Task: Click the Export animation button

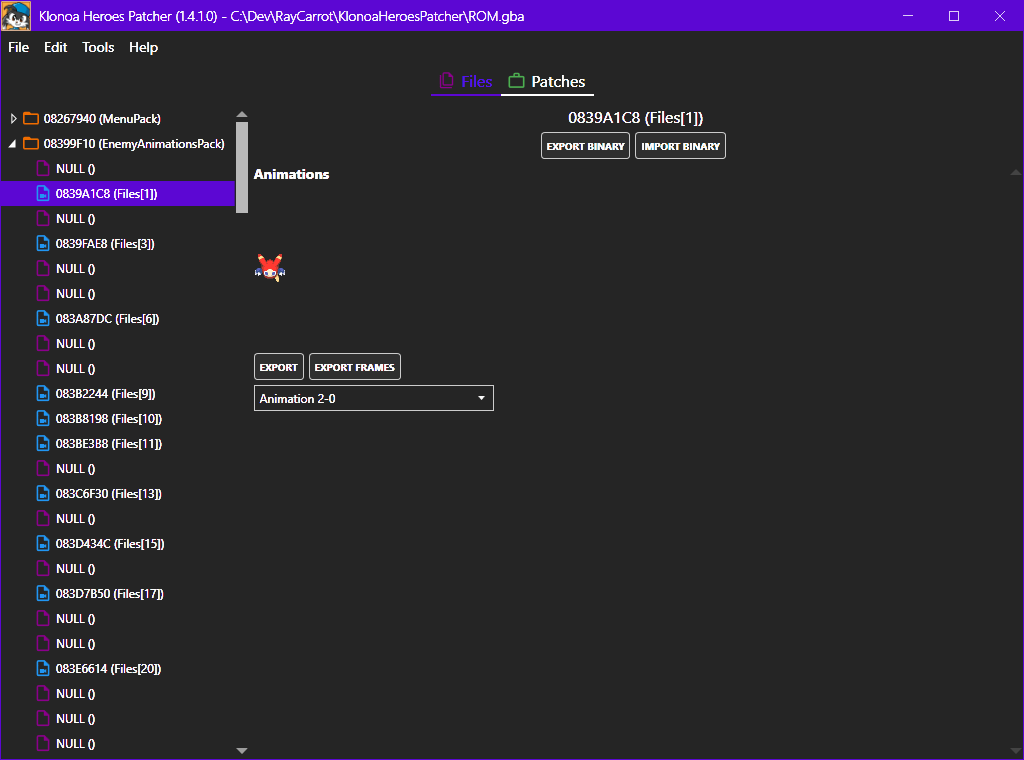Action: tap(278, 367)
